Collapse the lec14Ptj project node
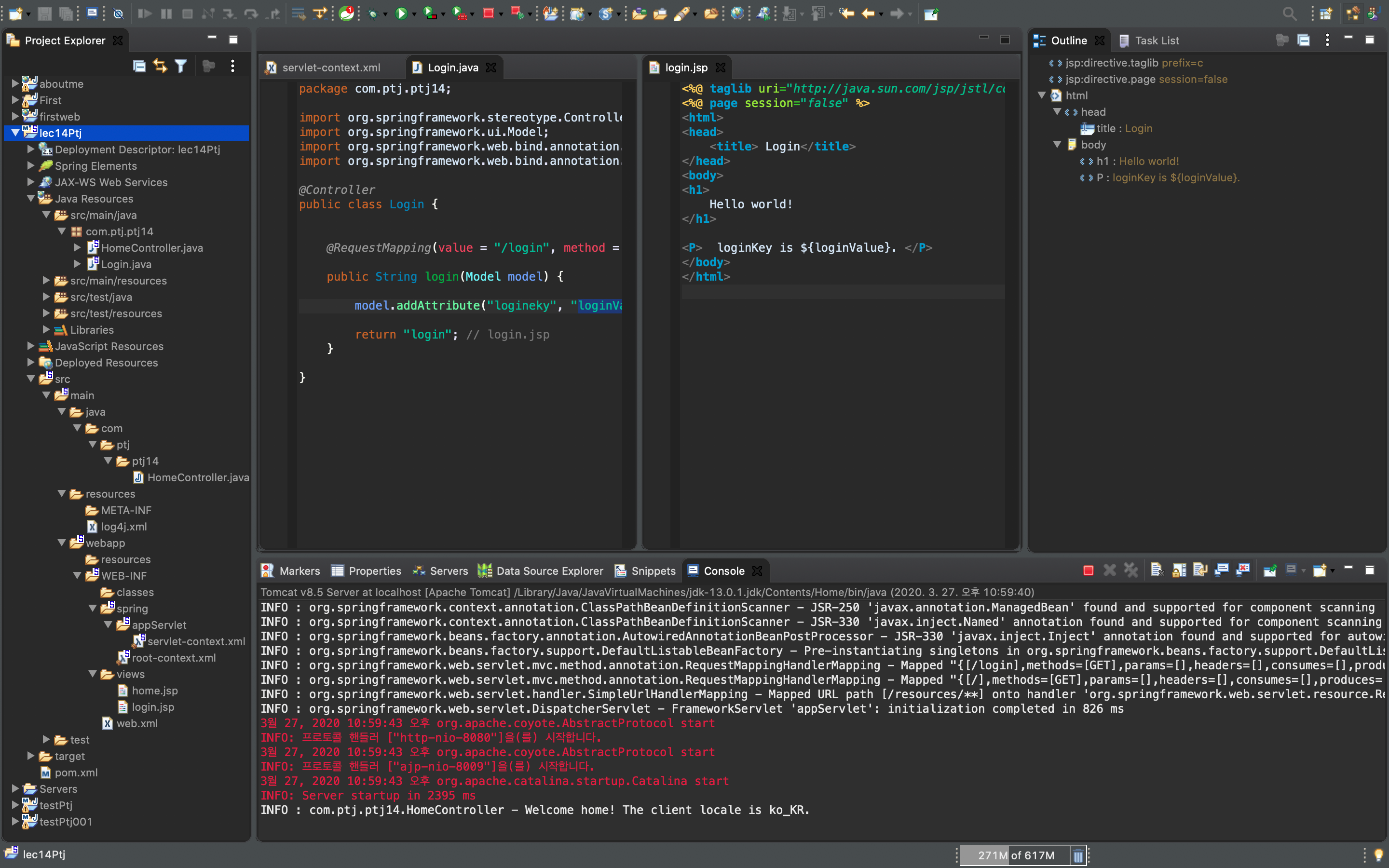The width and height of the screenshot is (1389, 868). (x=15, y=133)
